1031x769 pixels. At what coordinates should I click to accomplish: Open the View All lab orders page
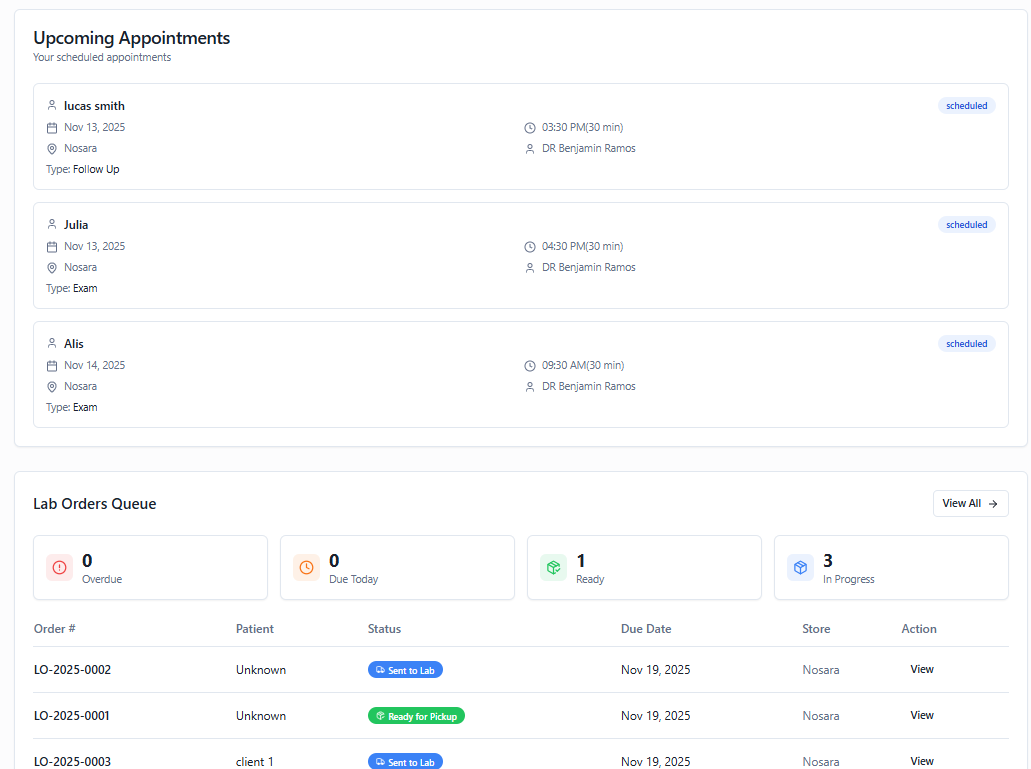[968, 503]
